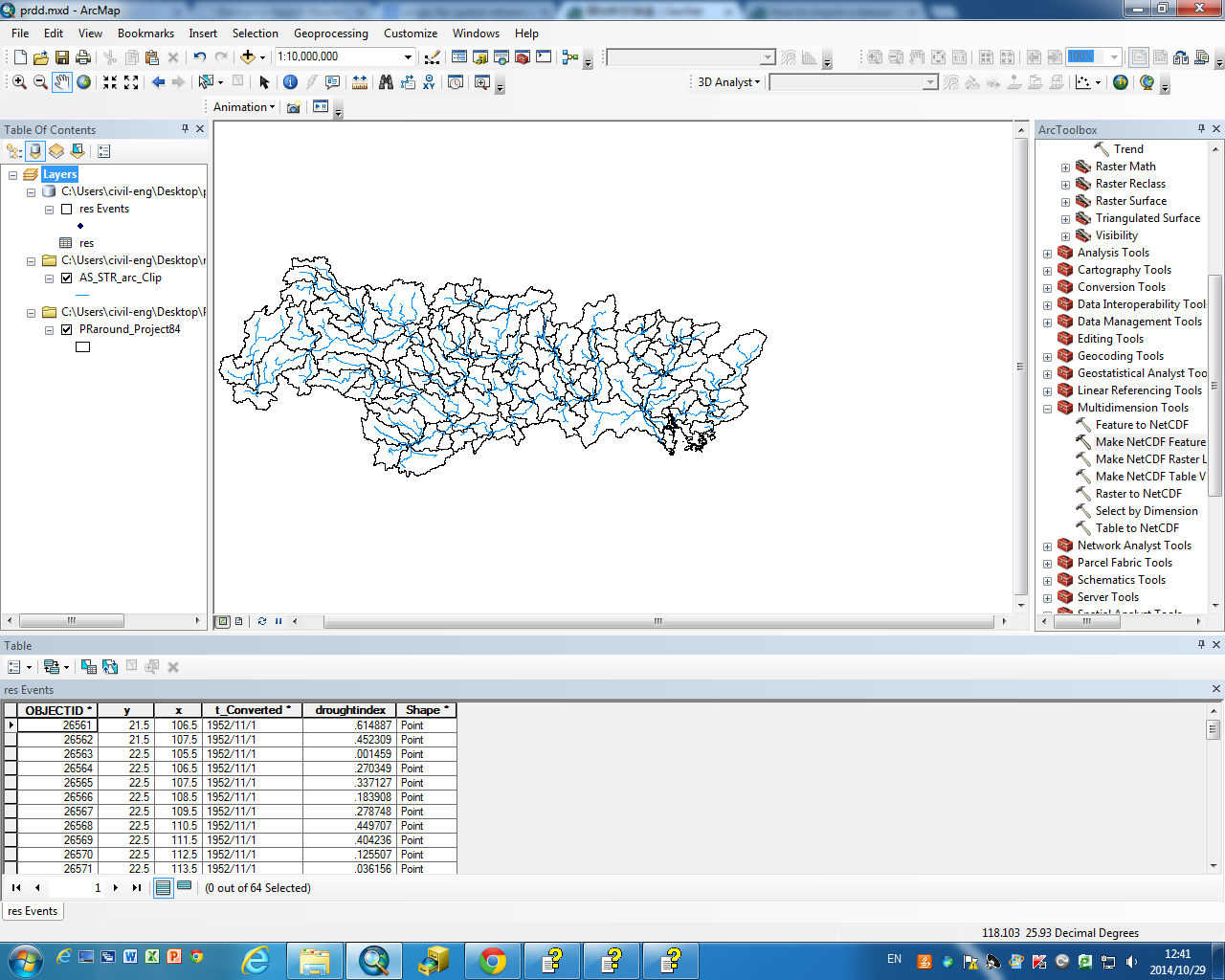
Task: Open the Animation dropdown menu
Action: coord(244,107)
